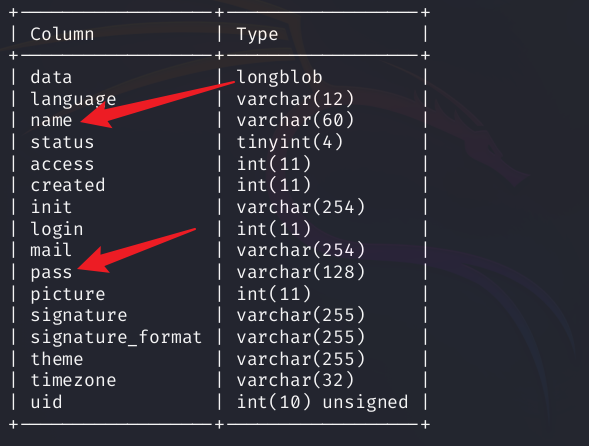Click the 'created' column name
Screen dimensions: 589x446
coord(68,185)
